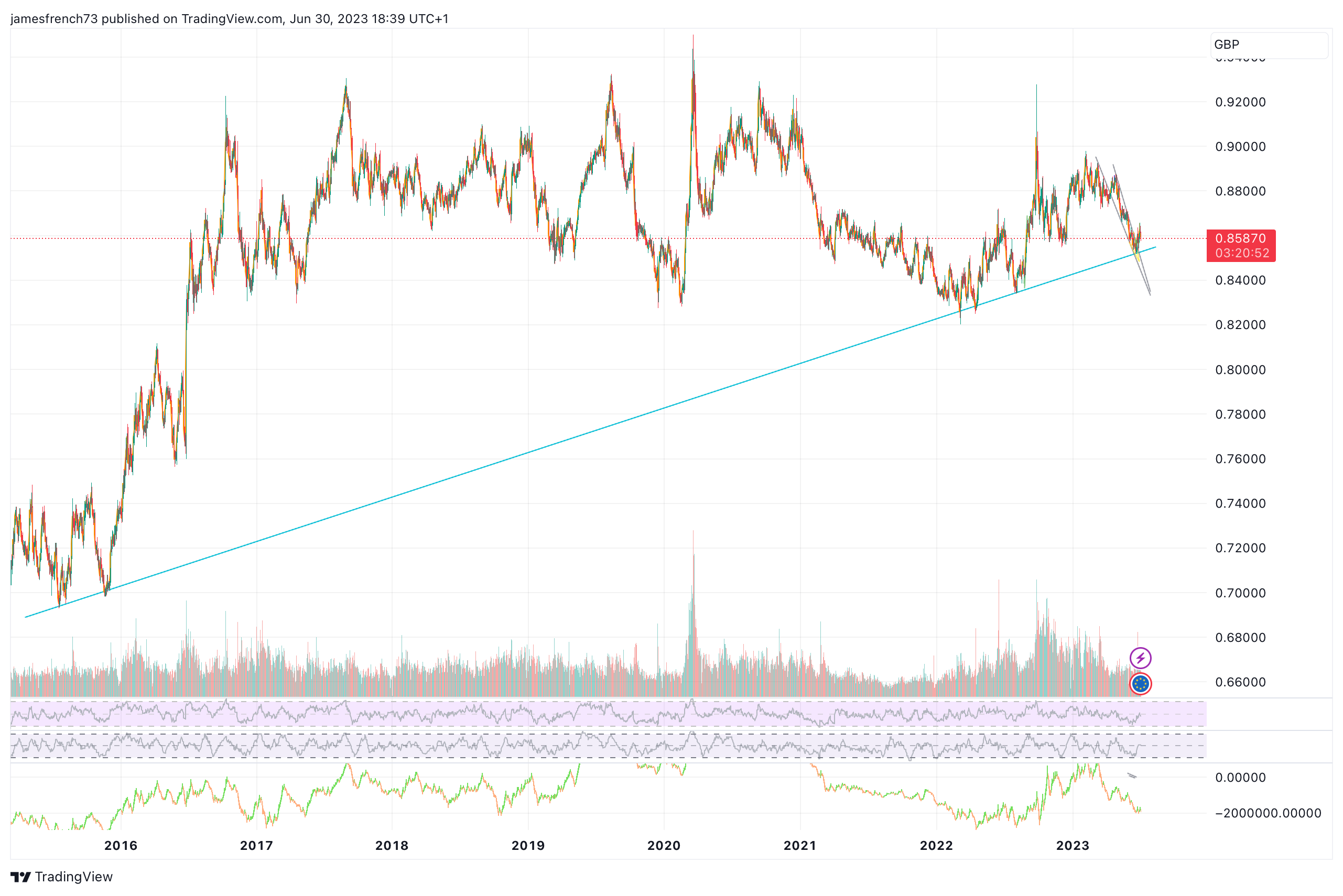Click the 2017 year label on time axis
1343x896 pixels.
[x=256, y=845]
